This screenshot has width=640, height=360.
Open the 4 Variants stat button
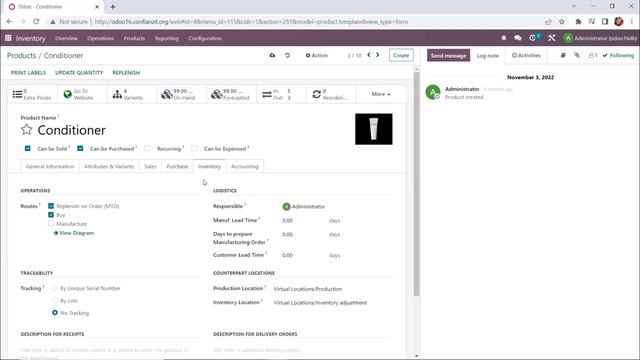pyautogui.click(x=132, y=94)
